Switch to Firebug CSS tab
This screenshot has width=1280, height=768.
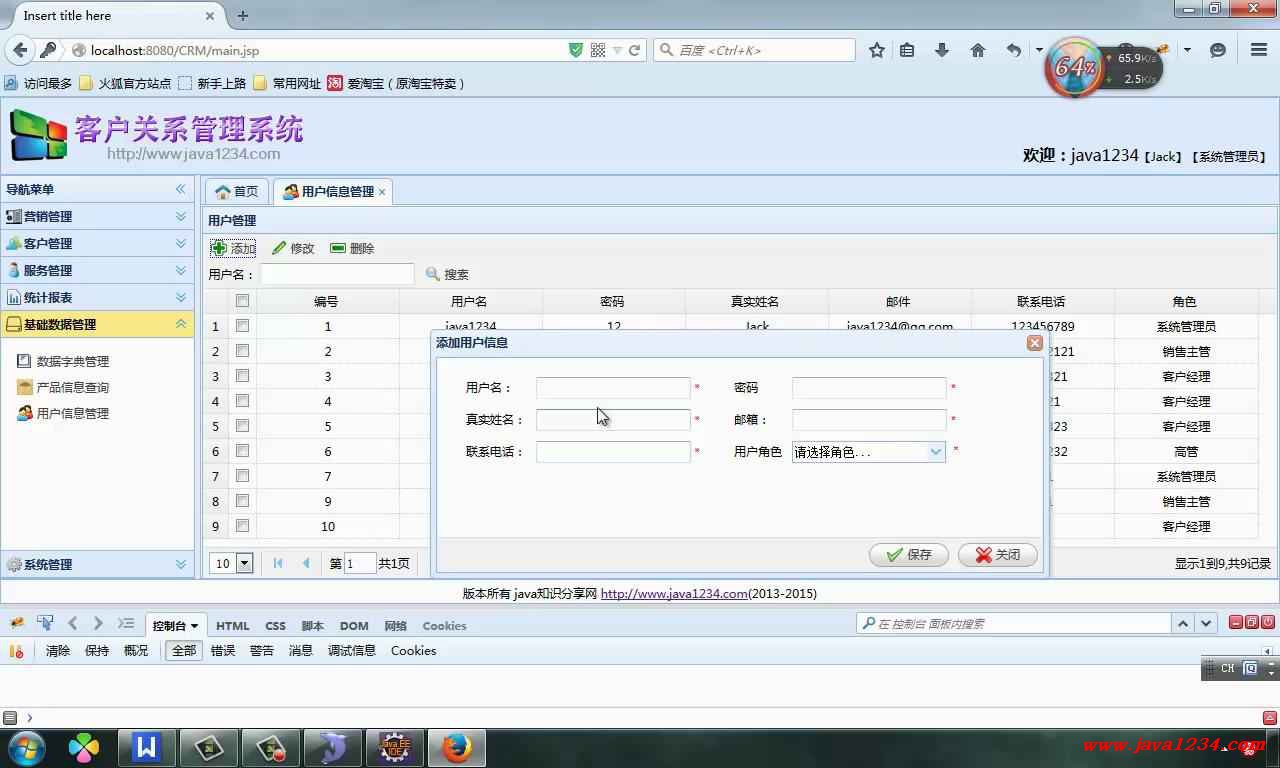[275, 626]
